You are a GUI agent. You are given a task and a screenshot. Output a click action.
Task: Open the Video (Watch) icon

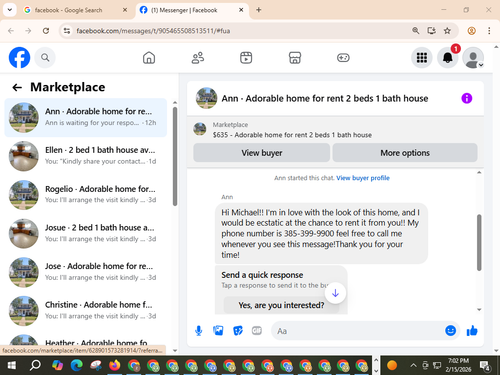pos(246,58)
